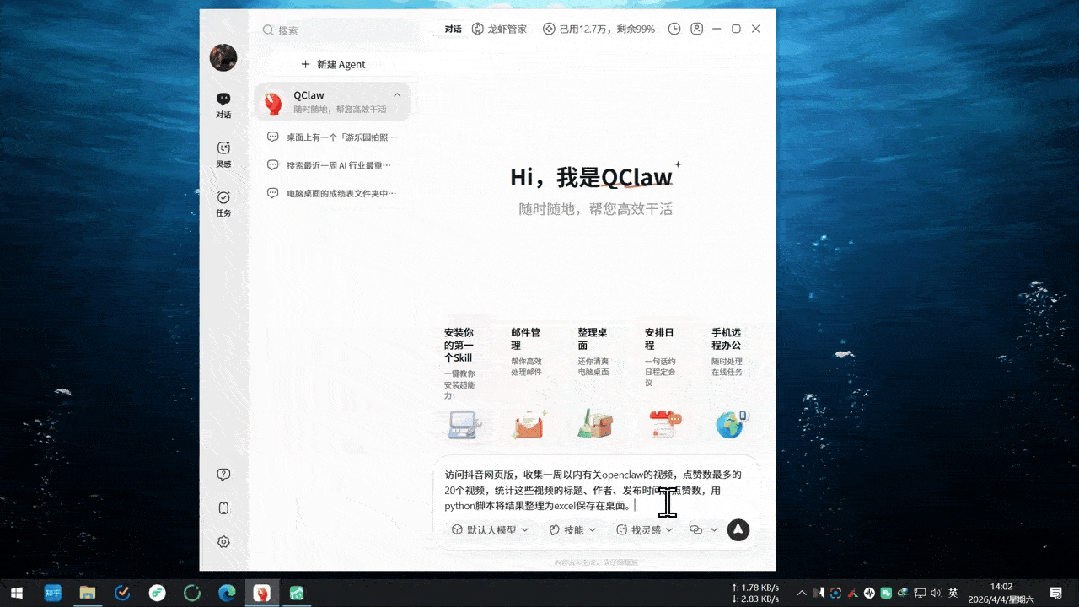Image resolution: width=1079 pixels, height=607 pixels.
Task: Open the account icon in the top bar
Action: click(x=696, y=29)
